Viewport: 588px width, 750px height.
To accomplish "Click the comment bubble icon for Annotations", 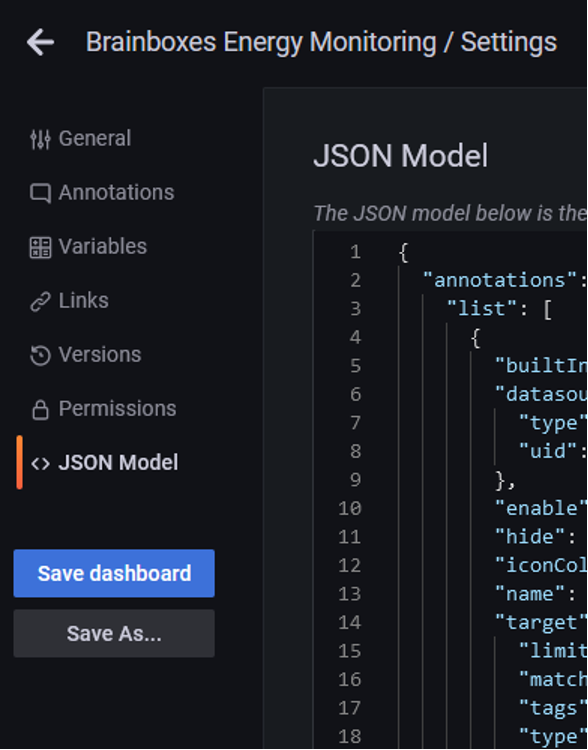I will 40,193.
